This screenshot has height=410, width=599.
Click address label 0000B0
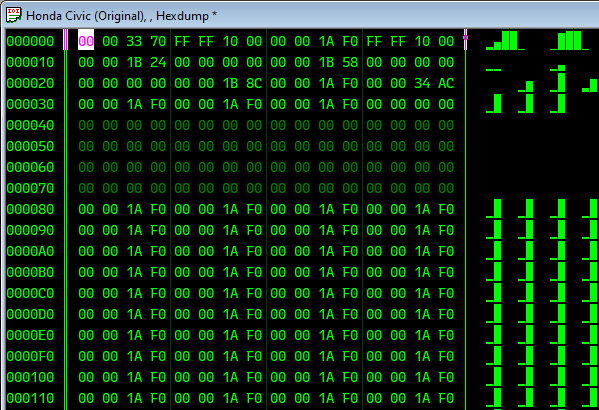30,272
